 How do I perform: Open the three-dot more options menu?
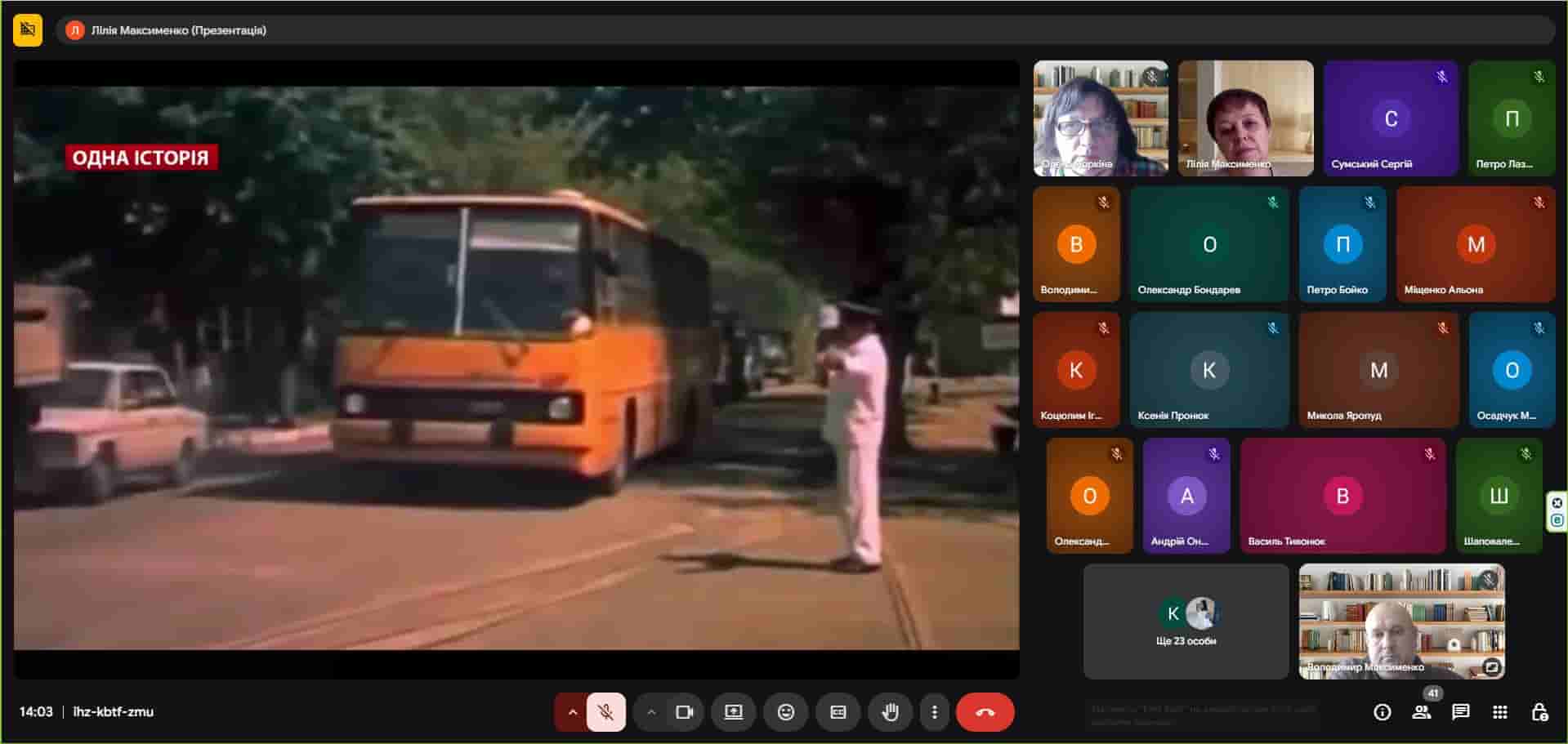(x=934, y=712)
